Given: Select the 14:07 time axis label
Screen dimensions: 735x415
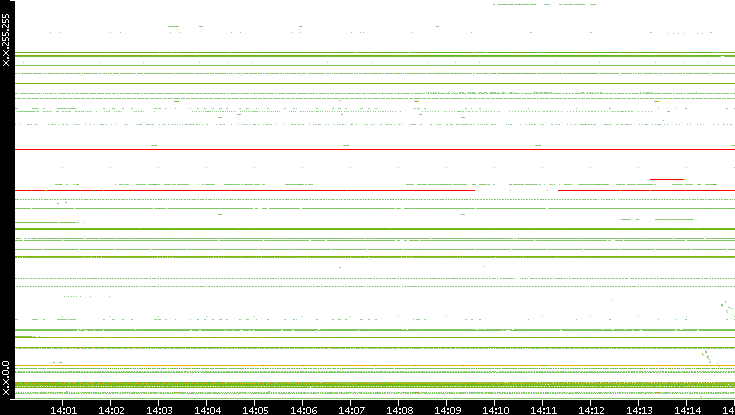Looking at the screenshot, I should [351, 410].
